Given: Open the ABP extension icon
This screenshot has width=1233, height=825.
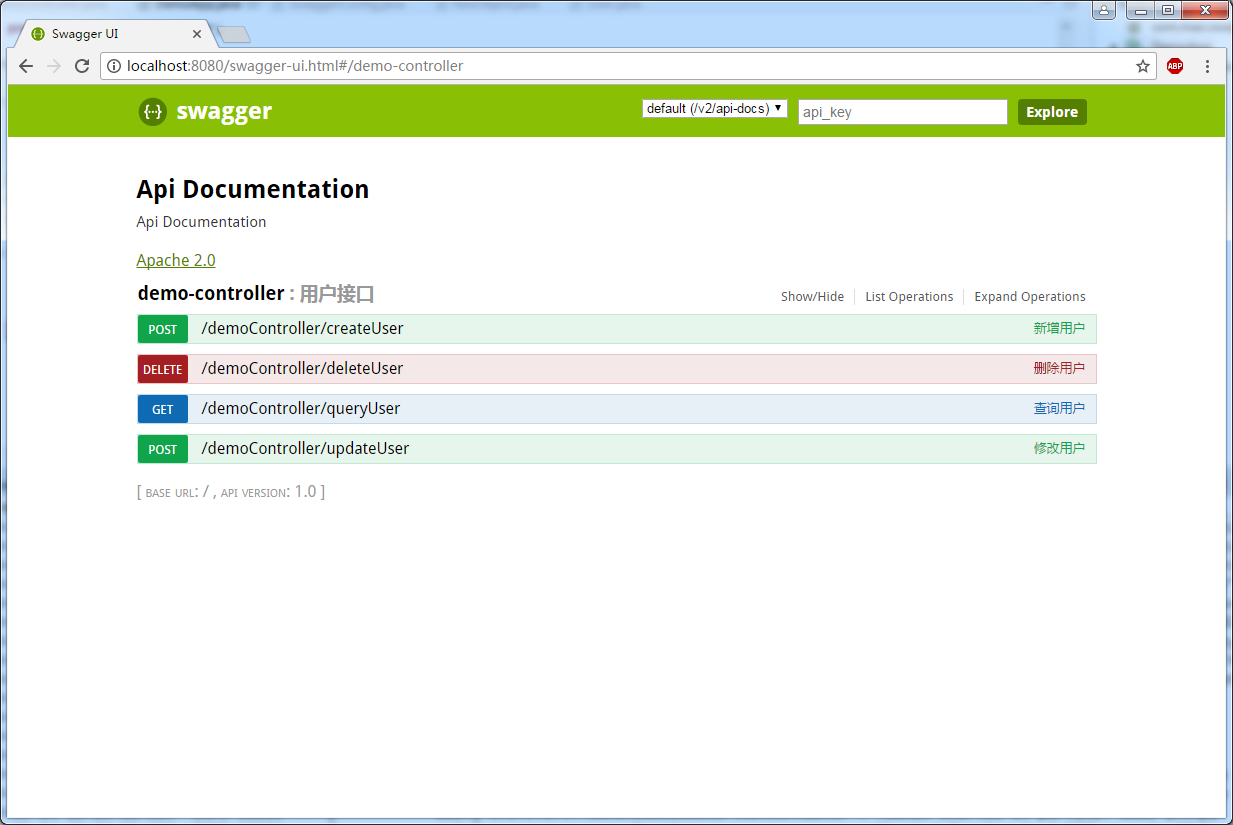Looking at the screenshot, I should tap(1175, 66).
